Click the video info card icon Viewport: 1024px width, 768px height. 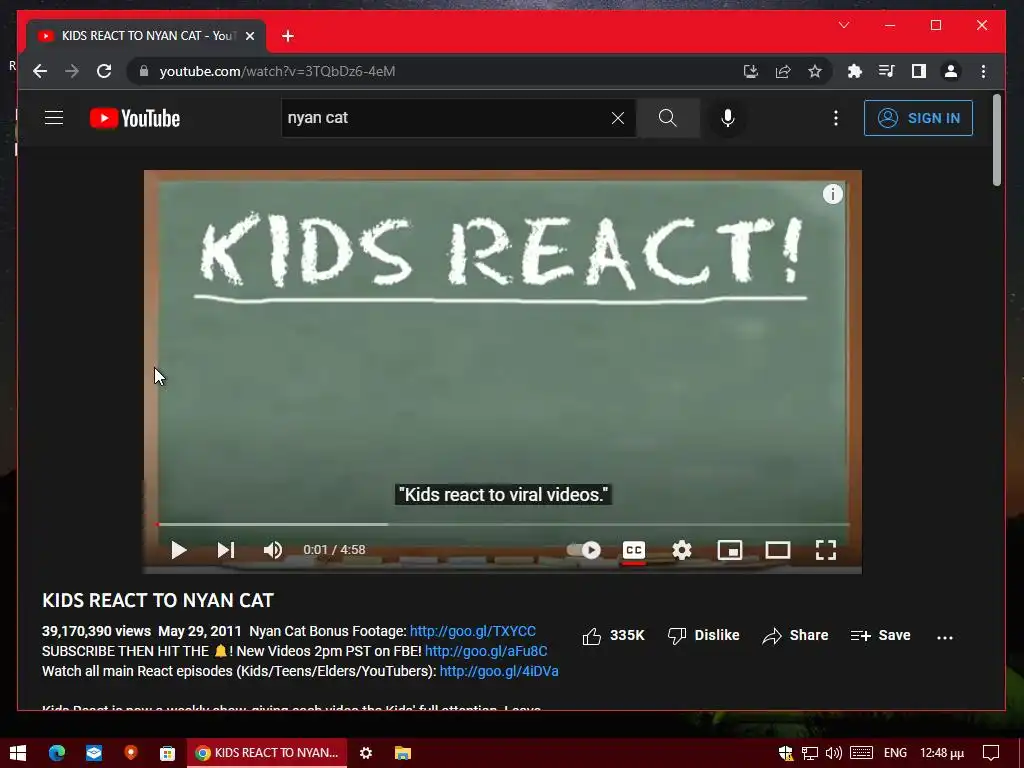click(x=833, y=194)
